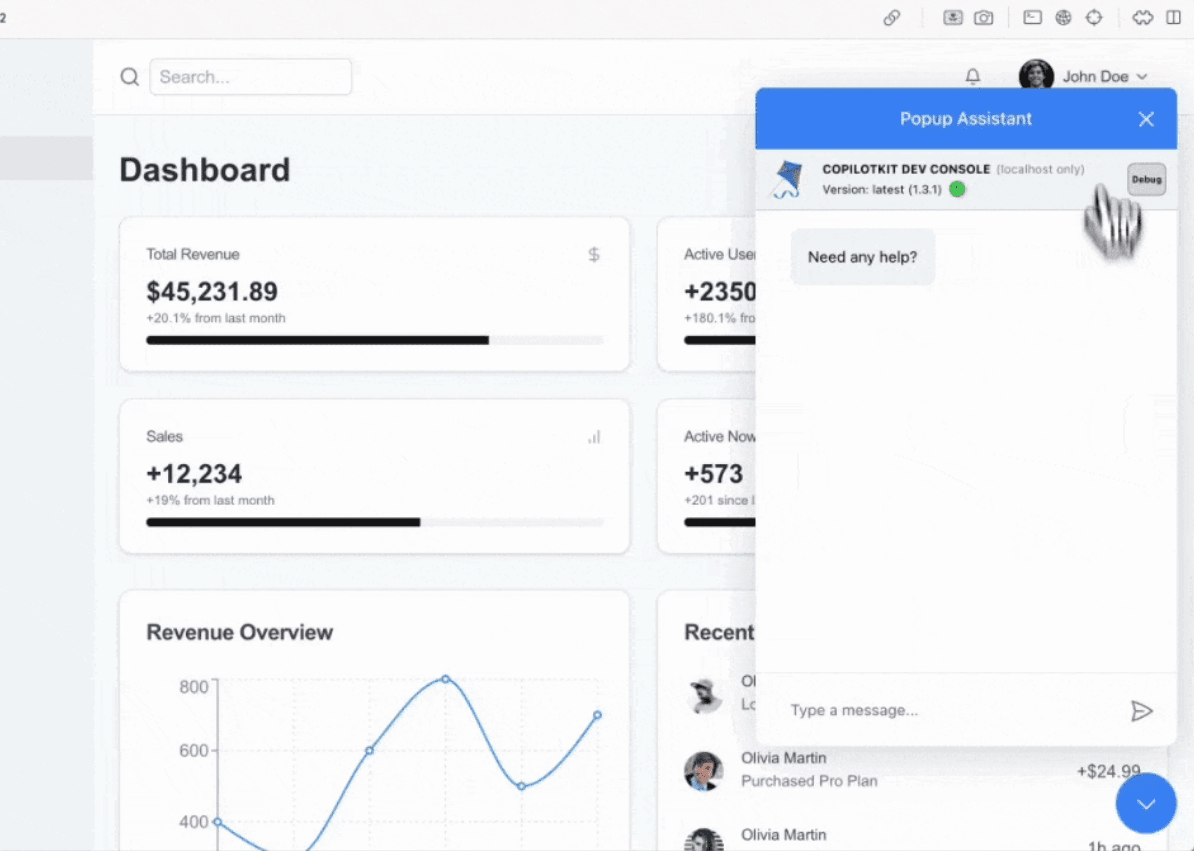
Task: Click the +2350 active users value
Action: (x=720, y=292)
